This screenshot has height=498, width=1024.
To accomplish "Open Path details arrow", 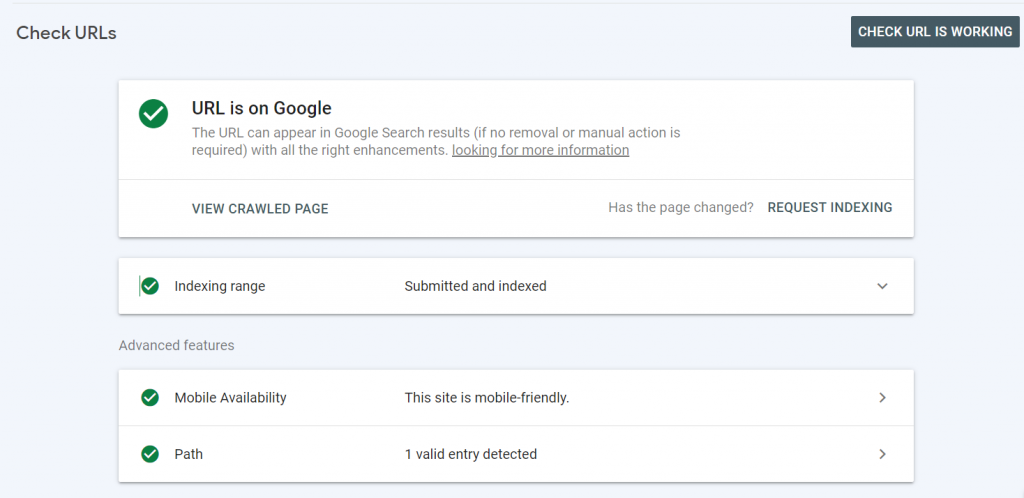I will (x=882, y=454).
